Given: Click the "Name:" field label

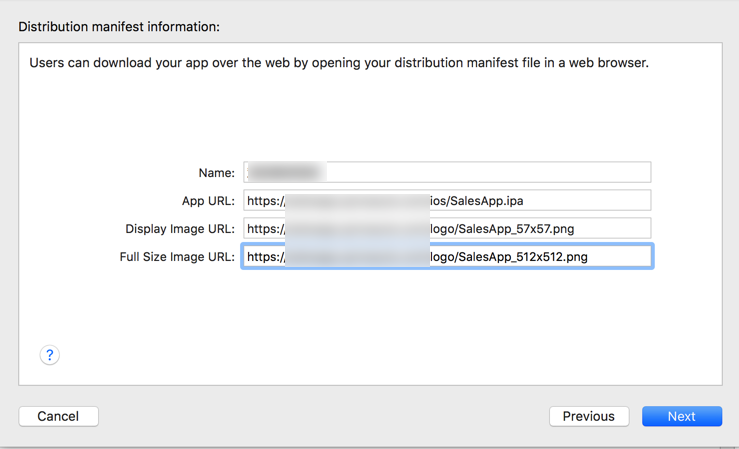Looking at the screenshot, I should pos(216,173).
